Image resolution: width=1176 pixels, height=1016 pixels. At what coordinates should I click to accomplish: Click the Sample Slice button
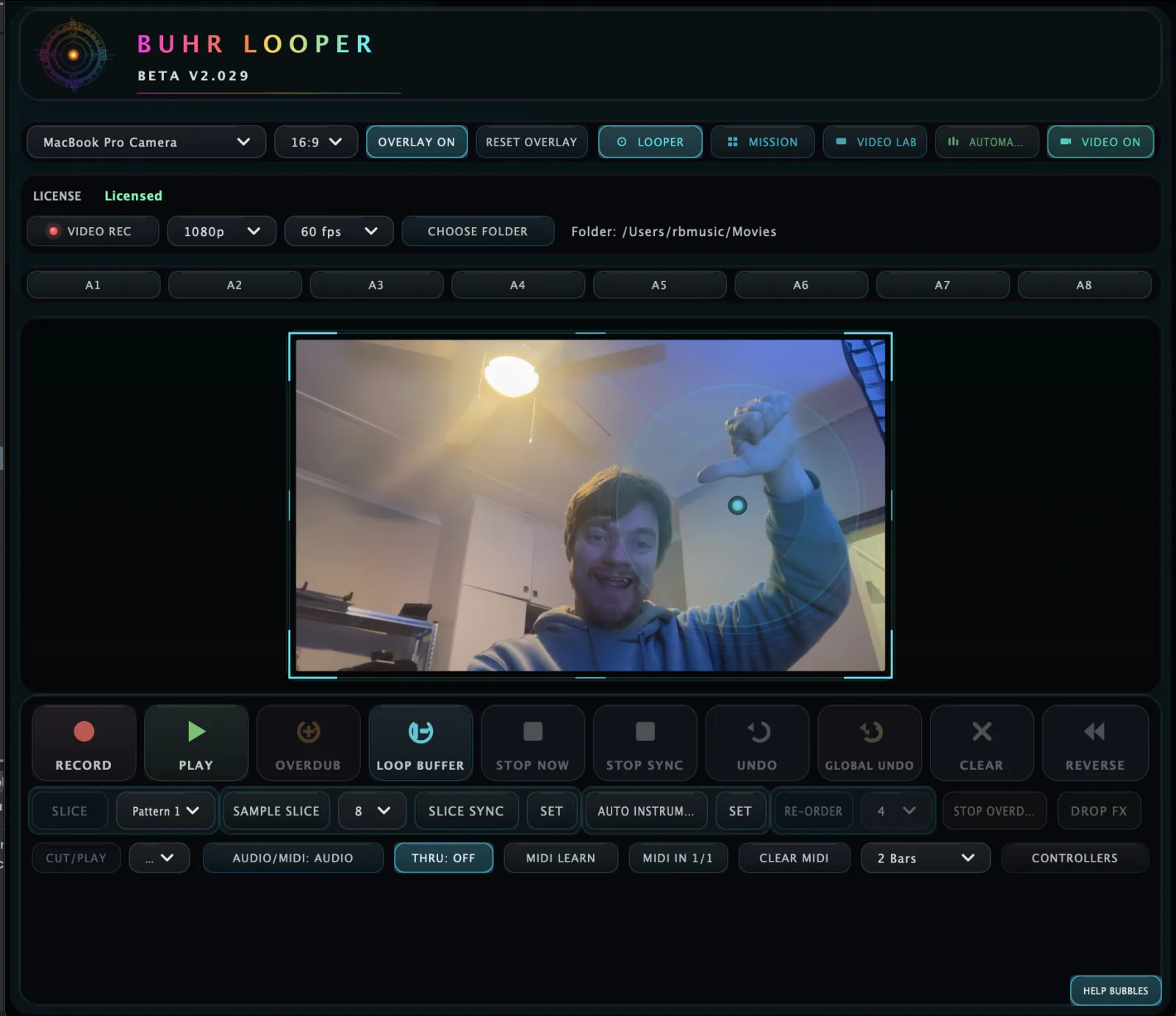point(276,811)
